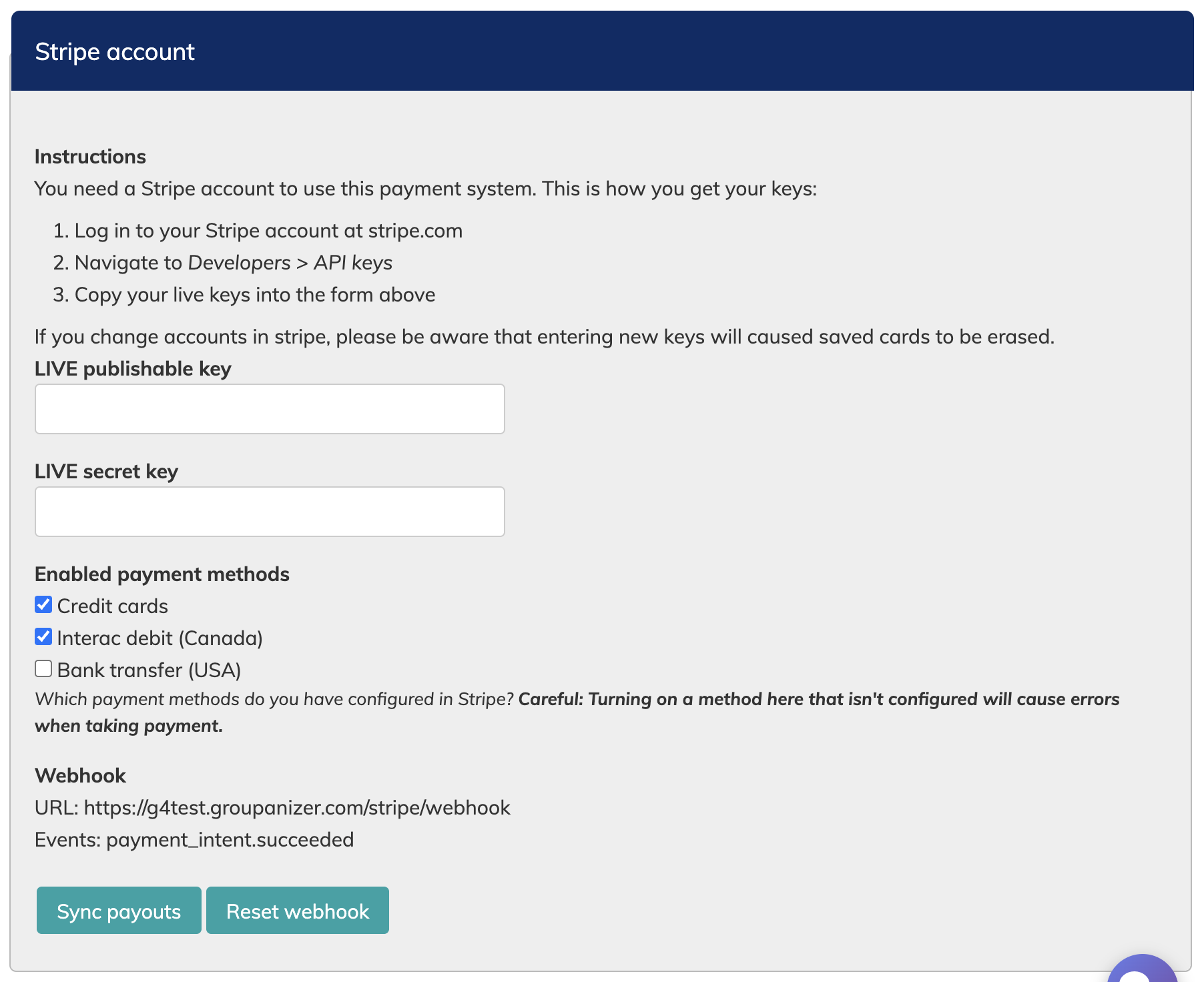Uncheck the Credit cards checkbox
This screenshot has height=982, width=1204.
[x=43, y=605]
